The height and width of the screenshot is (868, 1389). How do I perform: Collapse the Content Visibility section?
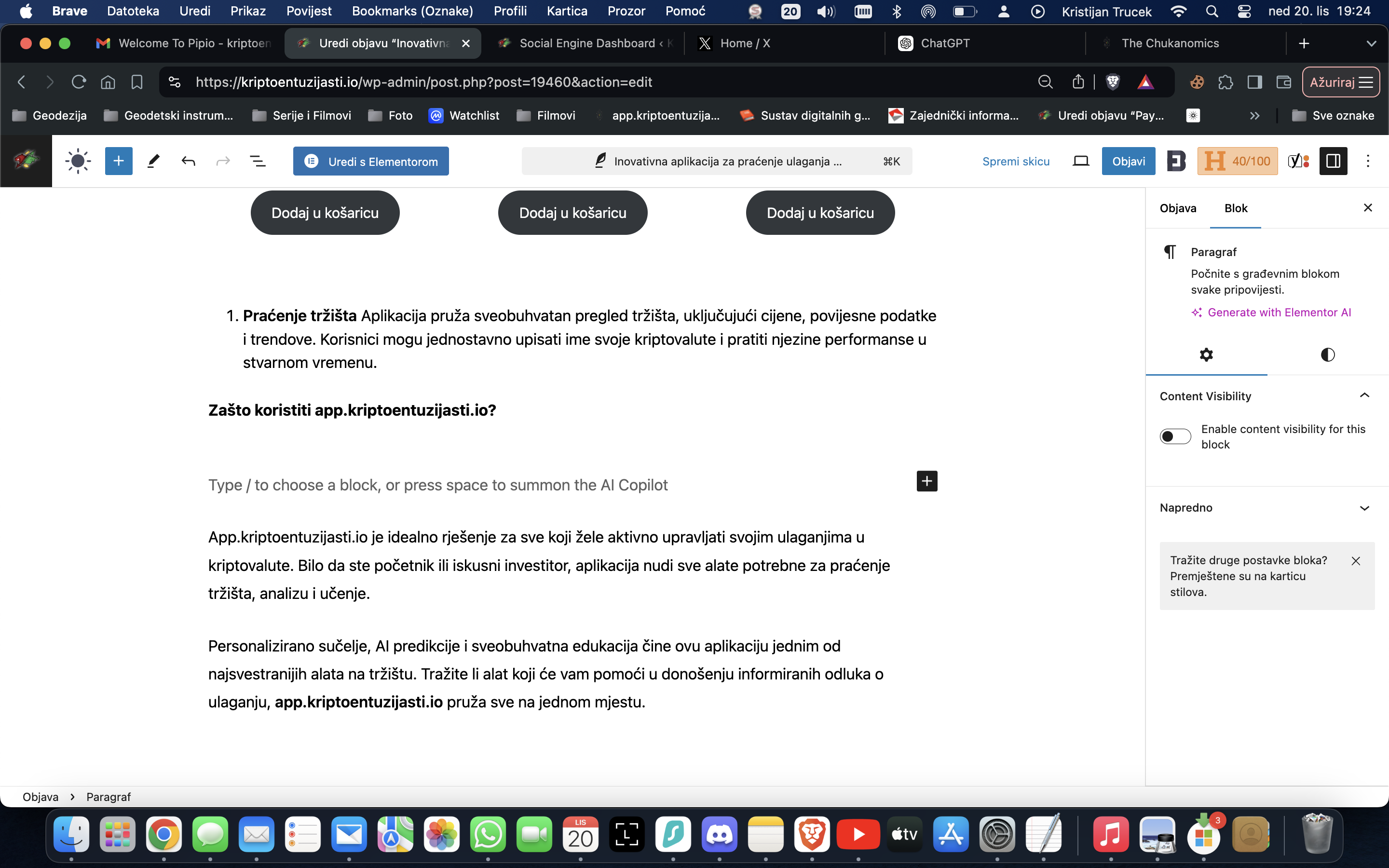(x=1364, y=395)
